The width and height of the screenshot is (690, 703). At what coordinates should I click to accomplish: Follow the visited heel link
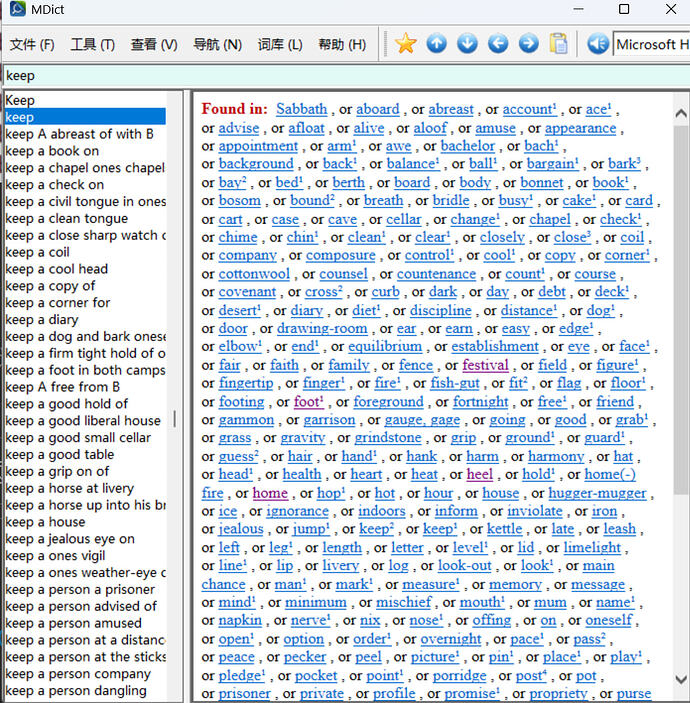(480, 474)
